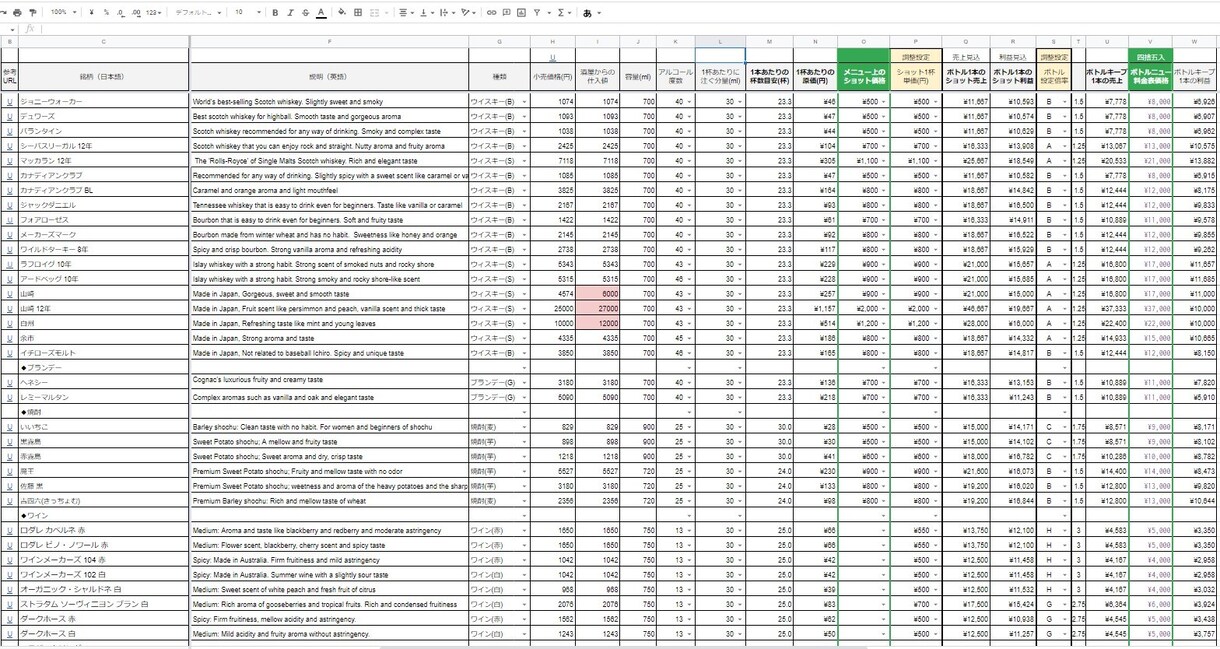Select column V header
The image size is (1220, 649).
1149,41
